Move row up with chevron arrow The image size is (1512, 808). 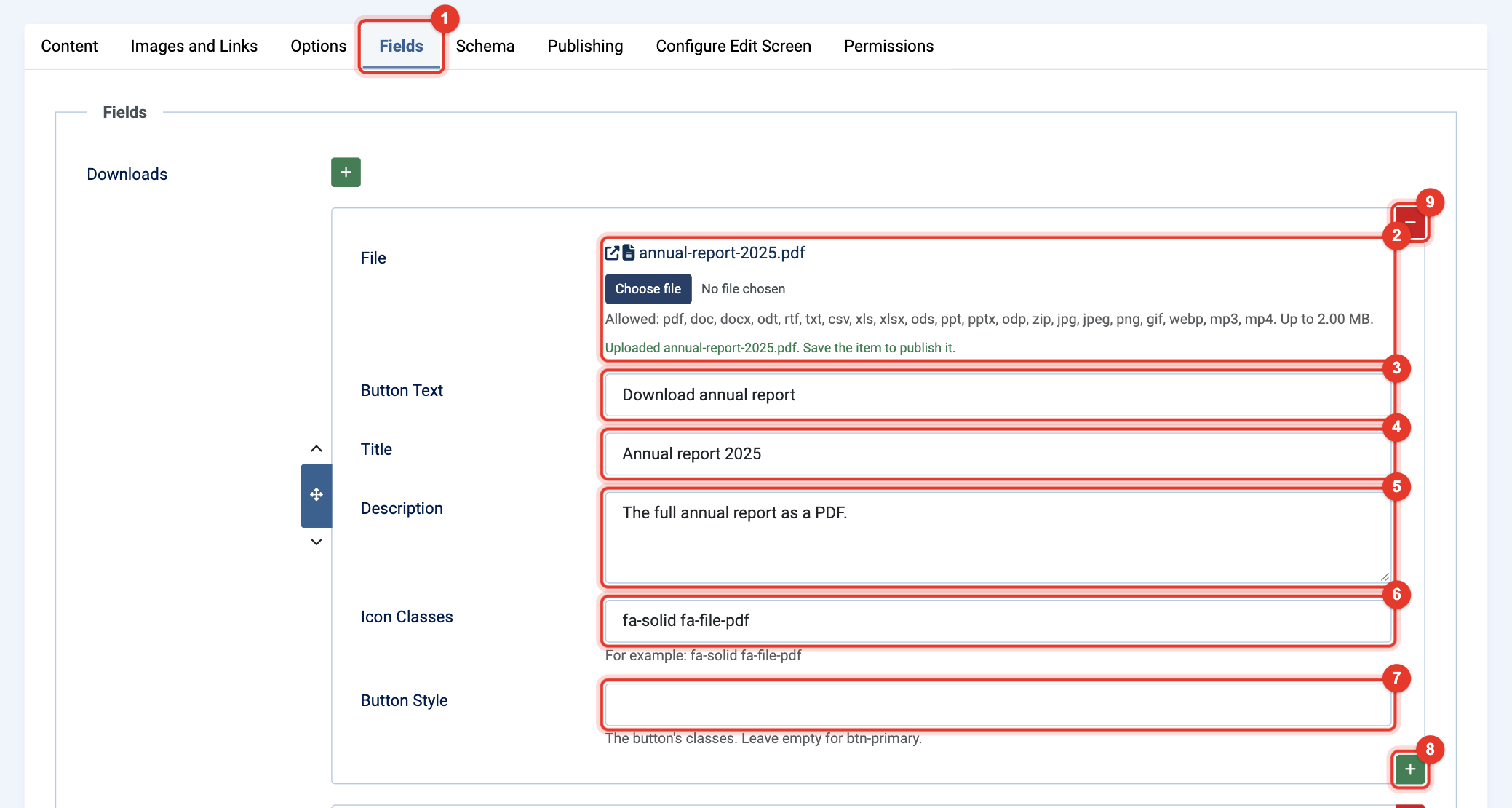tap(317, 448)
